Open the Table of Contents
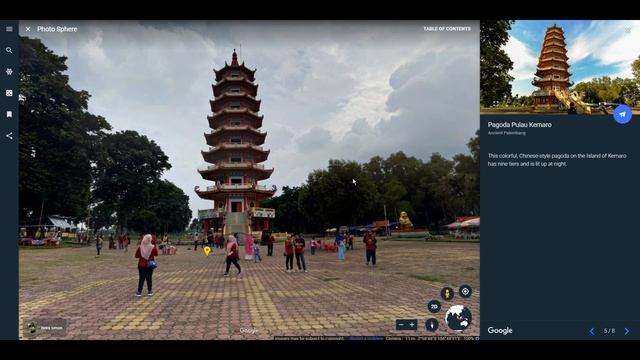The width and height of the screenshot is (640, 360). tap(447, 29)
